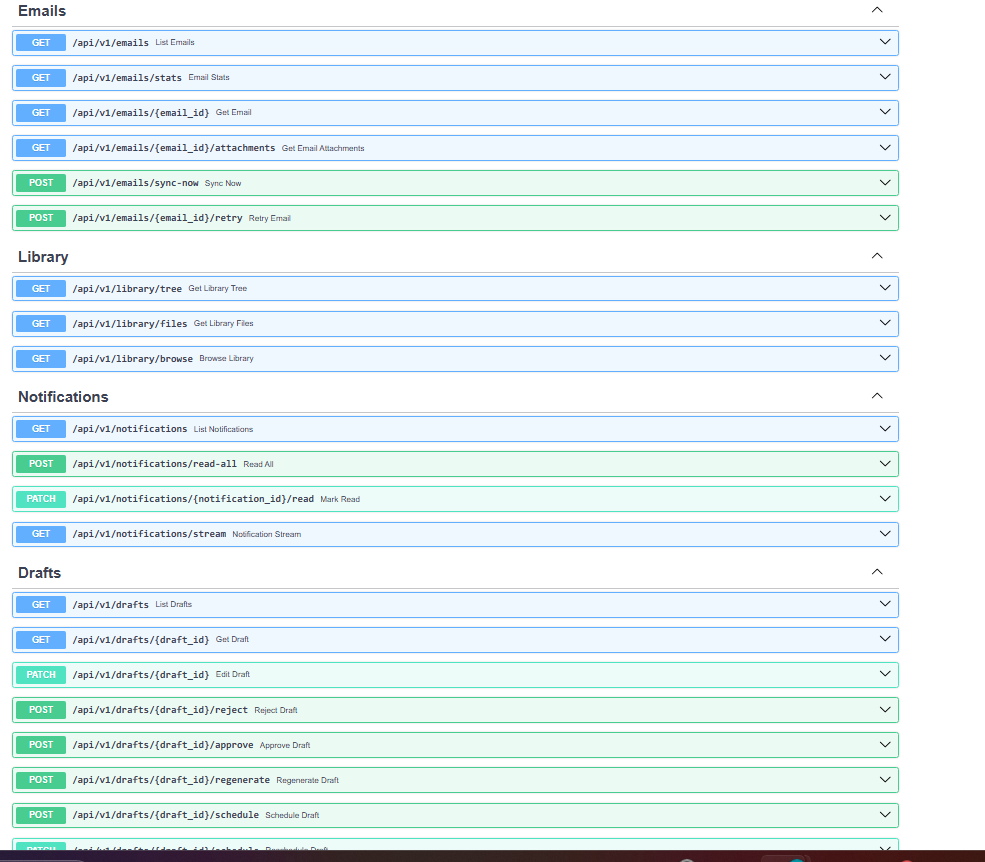Expand the Notification Stream endpoint chevron

884,534
